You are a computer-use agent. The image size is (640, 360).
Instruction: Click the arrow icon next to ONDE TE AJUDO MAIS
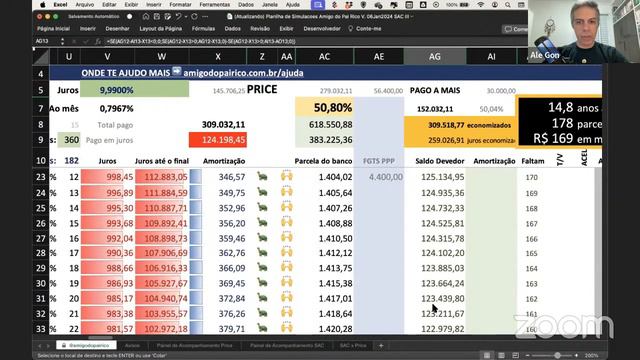tap(176, 71)
